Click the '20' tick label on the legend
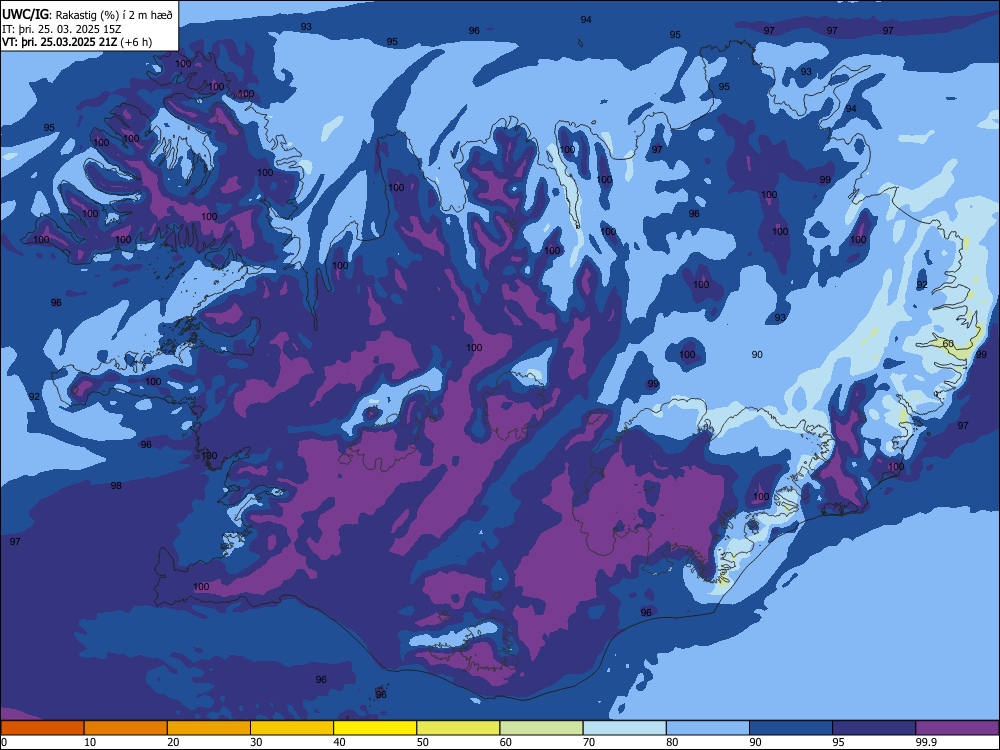1000x750 pixels. pos(173,742)
